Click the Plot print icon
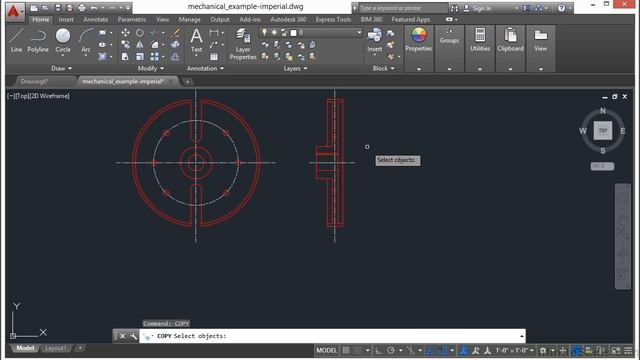This screenshot has width=640, height=360. [82, 8]
